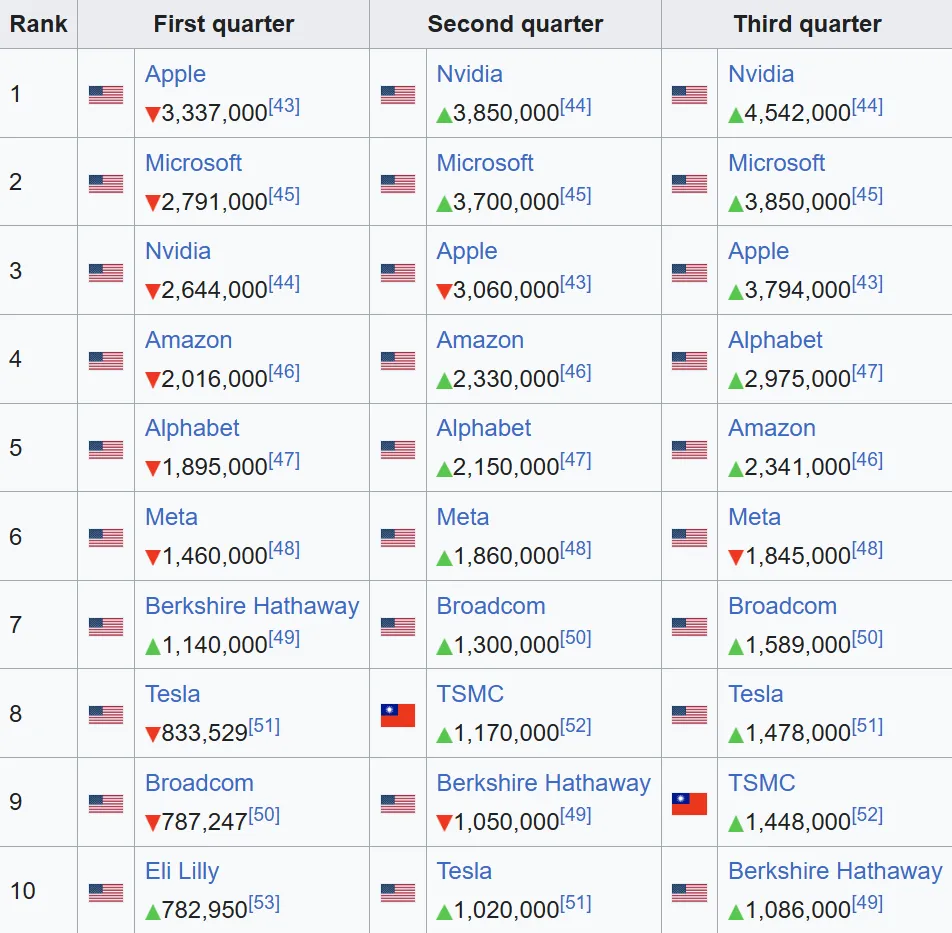Click the US flag beside first-quarter Berkshire Hathaway
This screenshot has width=952, height=933.
coord(106,626)
